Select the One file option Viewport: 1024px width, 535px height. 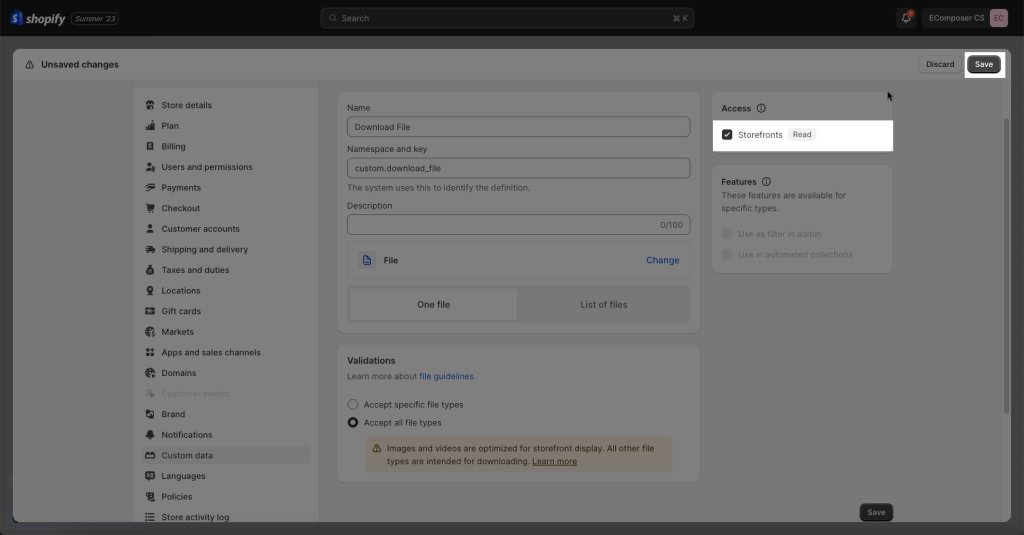434,304
